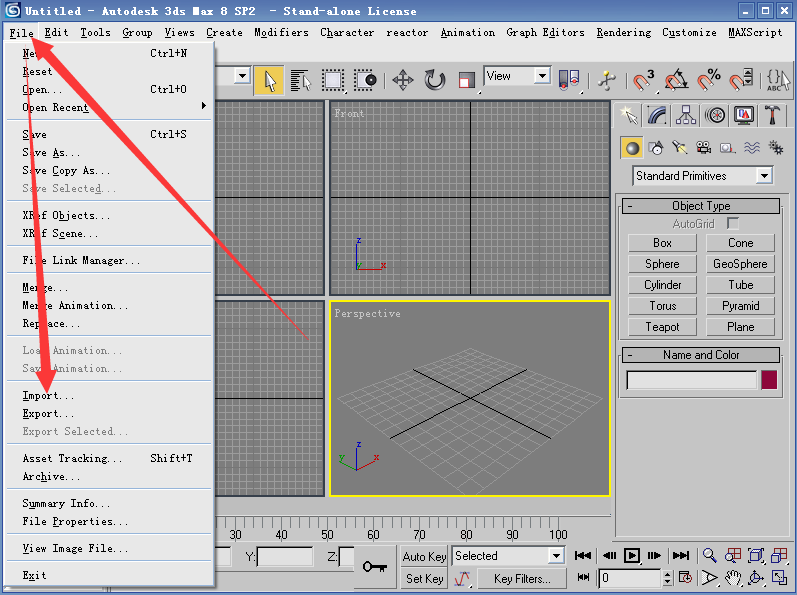
Task: Activate Select and Move tool
Action: 403,80
